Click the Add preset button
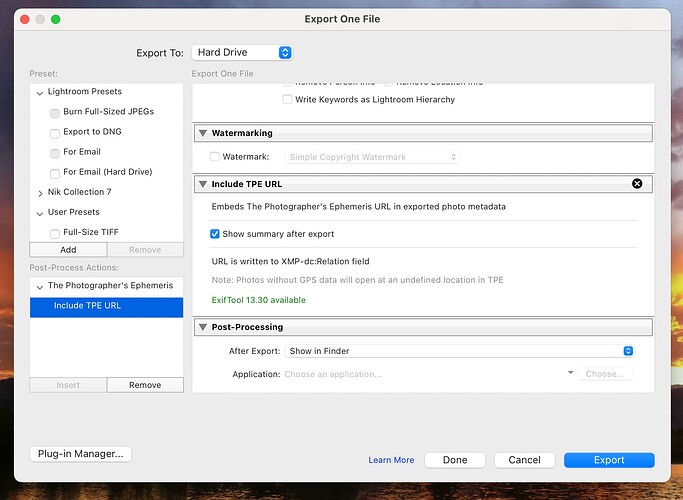Image resolution: width=683 pixels, height=500 pixels. pos(68,250)
